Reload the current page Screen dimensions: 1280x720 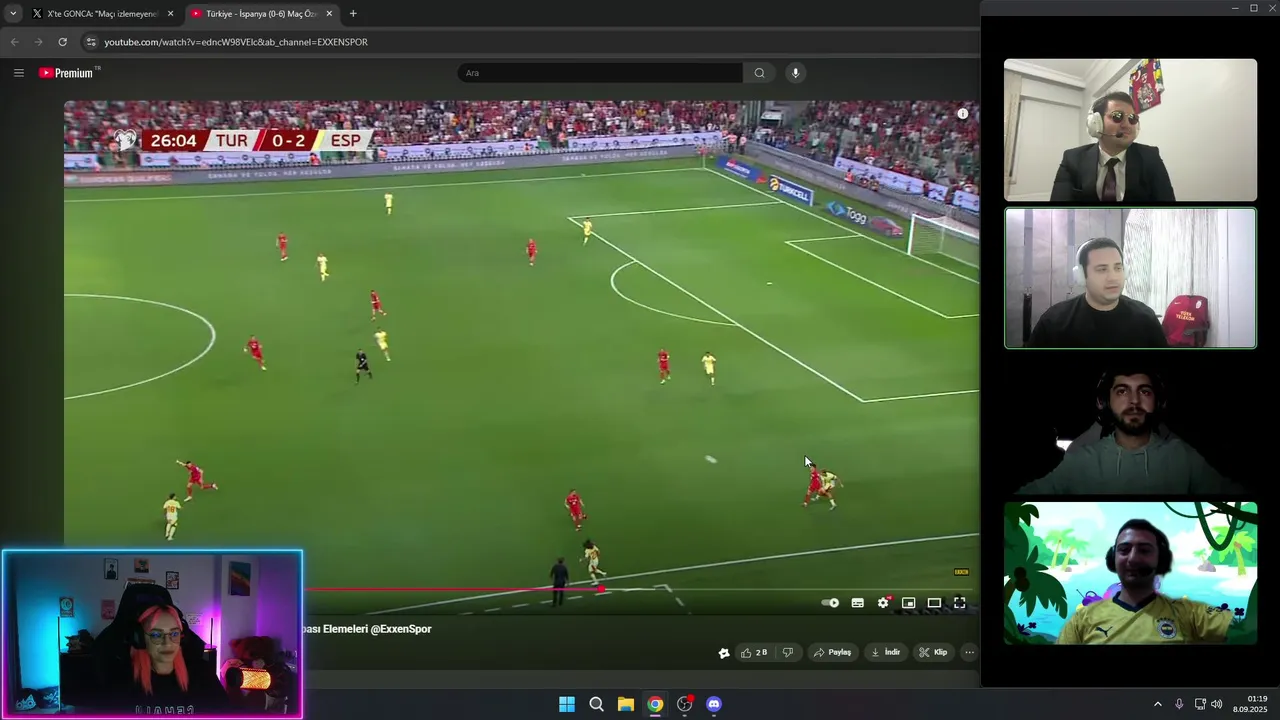click(x=62, y=42)
